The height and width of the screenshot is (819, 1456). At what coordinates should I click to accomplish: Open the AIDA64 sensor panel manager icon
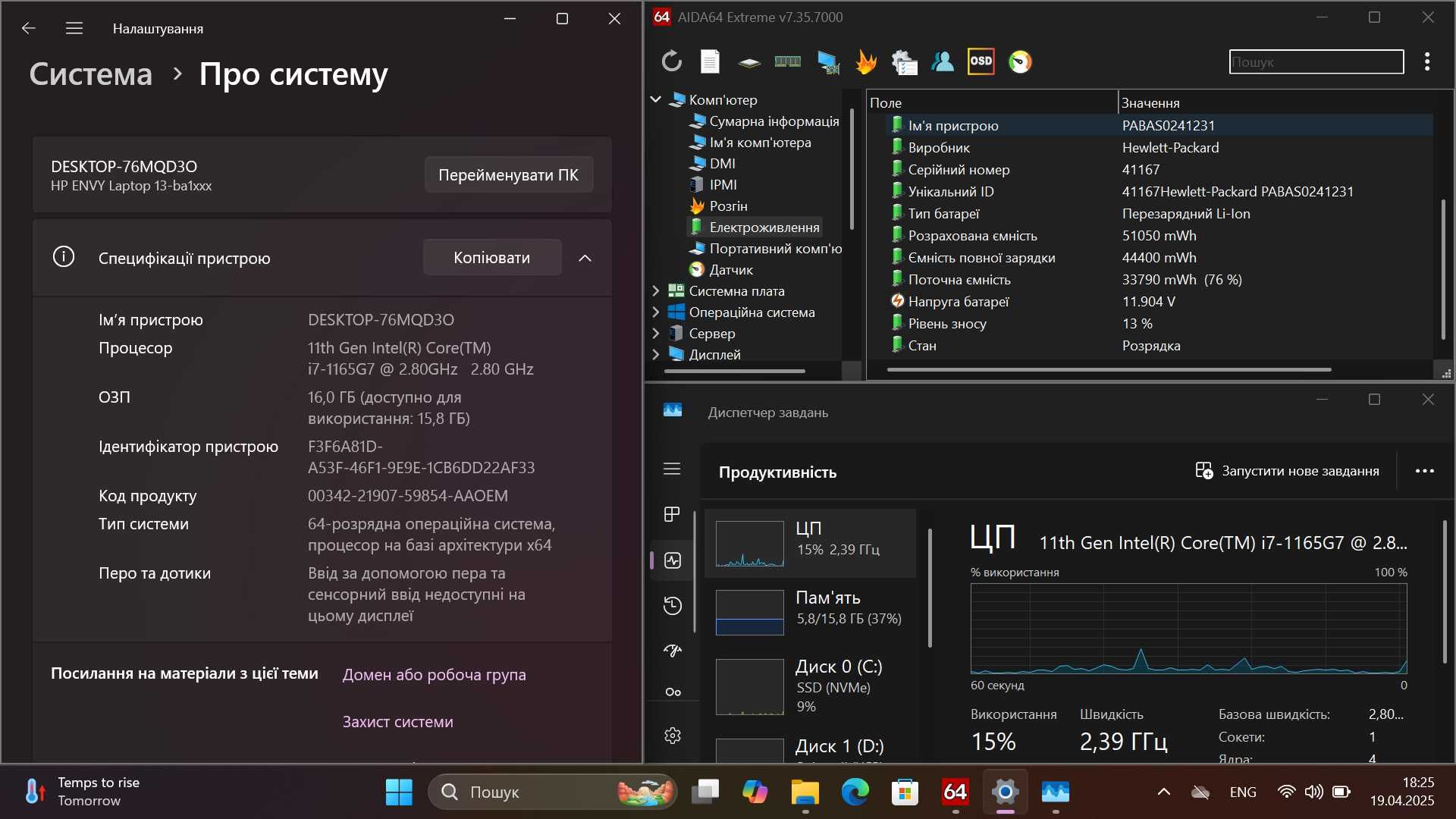click(905, 61)
